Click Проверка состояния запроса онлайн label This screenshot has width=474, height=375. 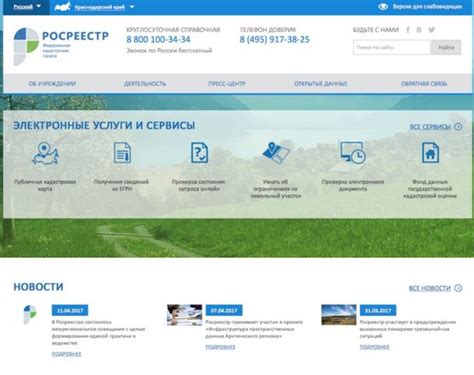[x=198, y=185]
